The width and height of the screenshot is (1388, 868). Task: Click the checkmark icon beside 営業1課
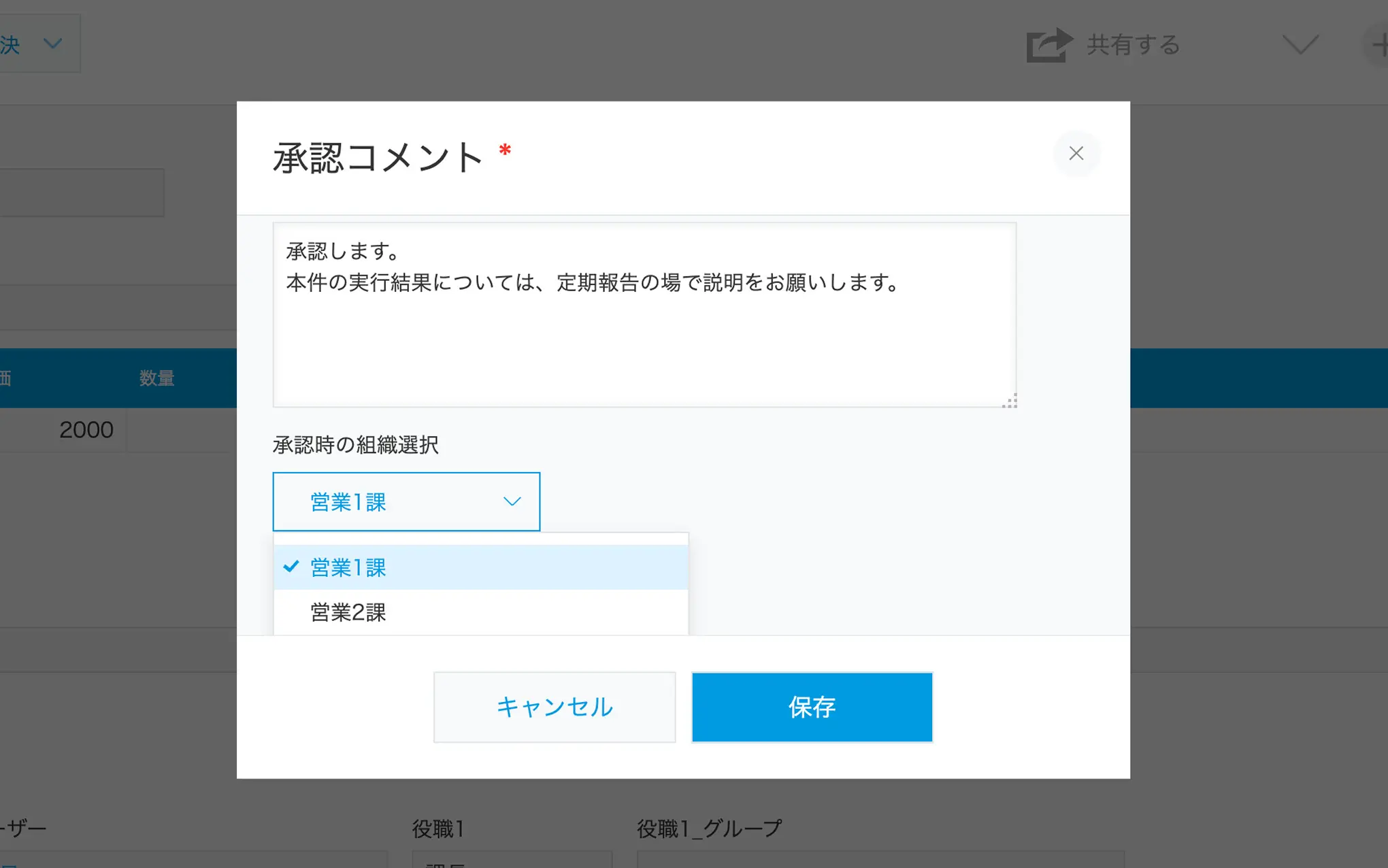tap(291, 567)
